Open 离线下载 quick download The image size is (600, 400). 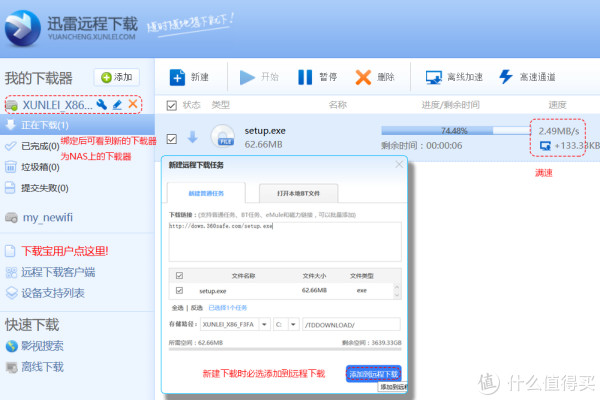[42, 367]
